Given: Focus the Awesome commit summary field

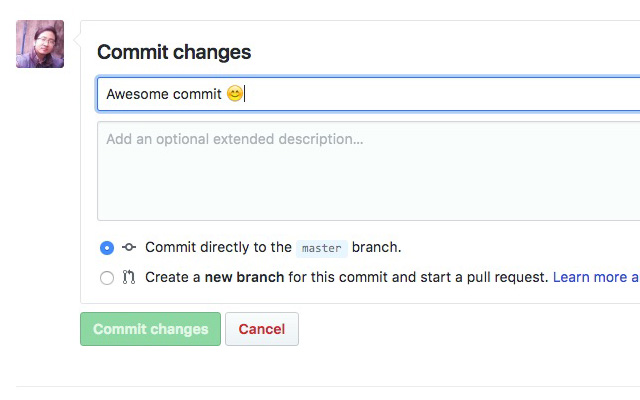Looking at the screenshot, I should click(368, 94).
